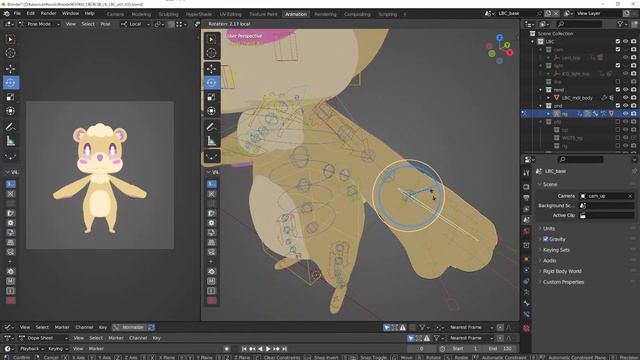This screenshot has width=640, height=360.
Task: Toggle the rend collection eye visibility
Action: pyautogui.click(x=625, y=89)
